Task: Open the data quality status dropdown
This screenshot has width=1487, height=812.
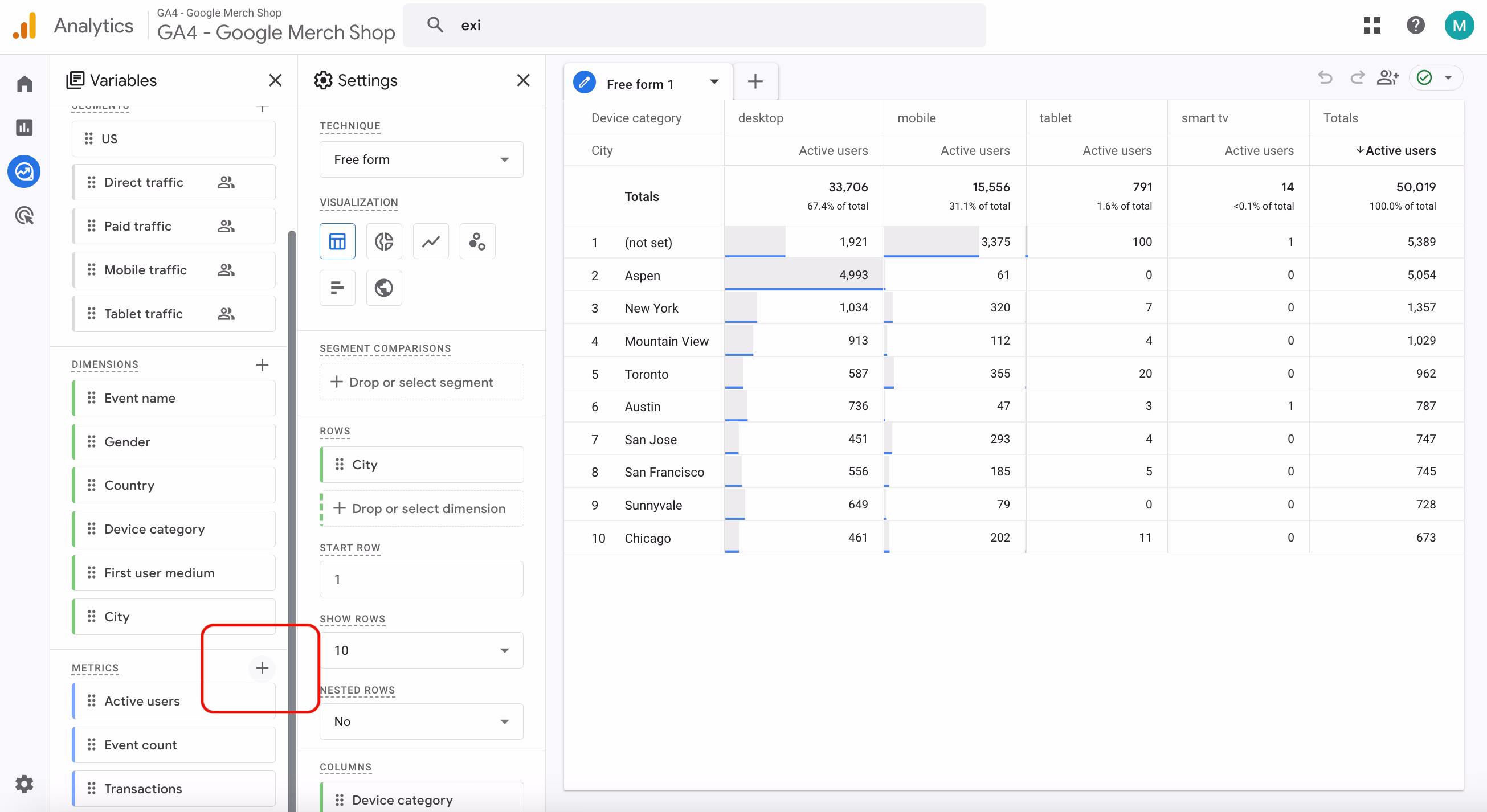Action: coord(1448,78)
